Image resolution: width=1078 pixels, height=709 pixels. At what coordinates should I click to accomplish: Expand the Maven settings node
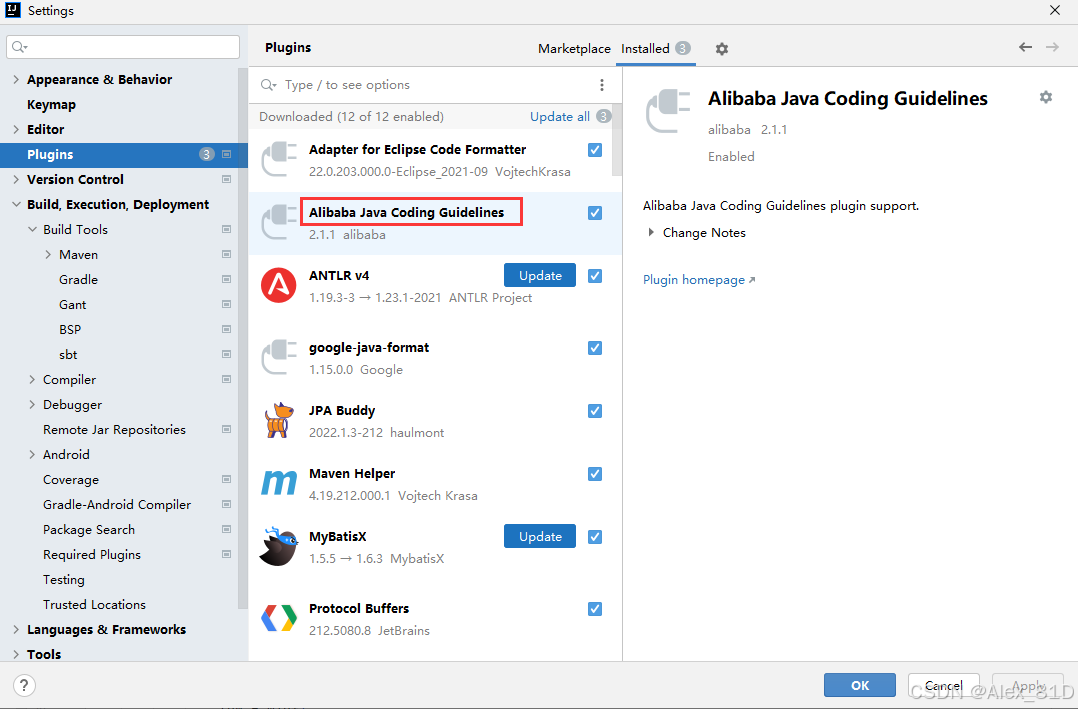click(47, 254)
